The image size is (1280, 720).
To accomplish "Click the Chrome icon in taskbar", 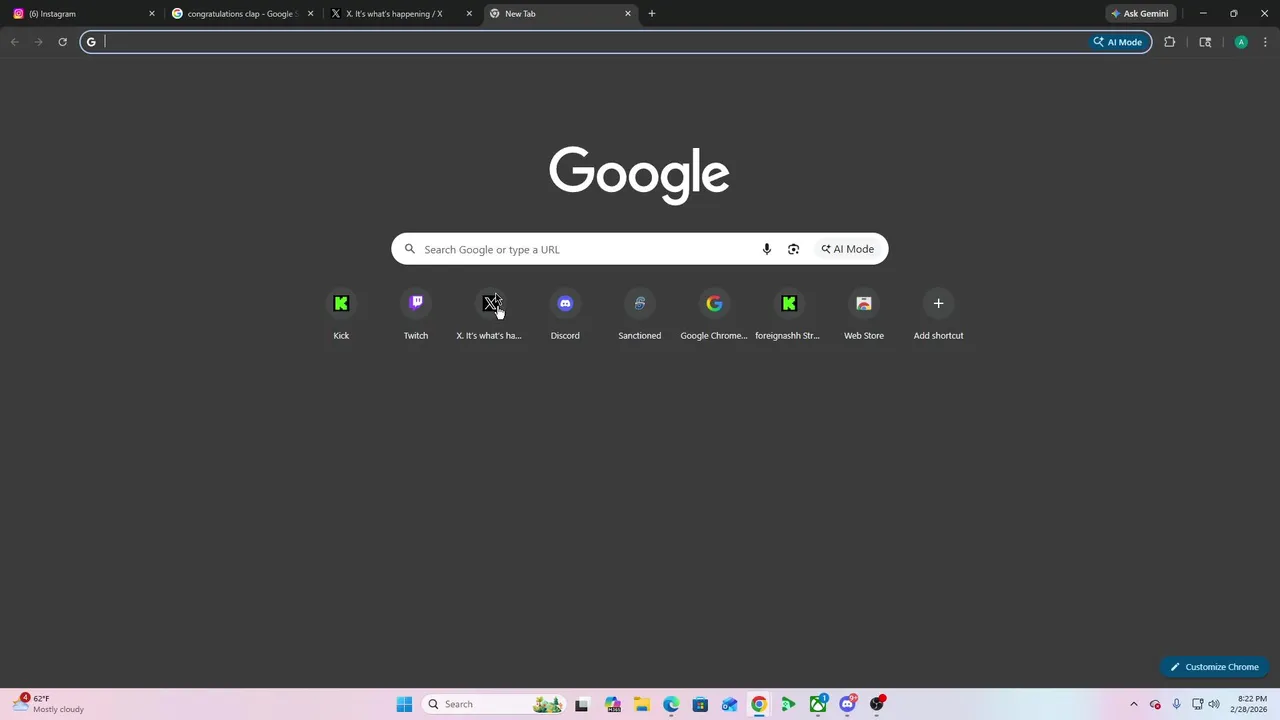I will click(759, 704).
